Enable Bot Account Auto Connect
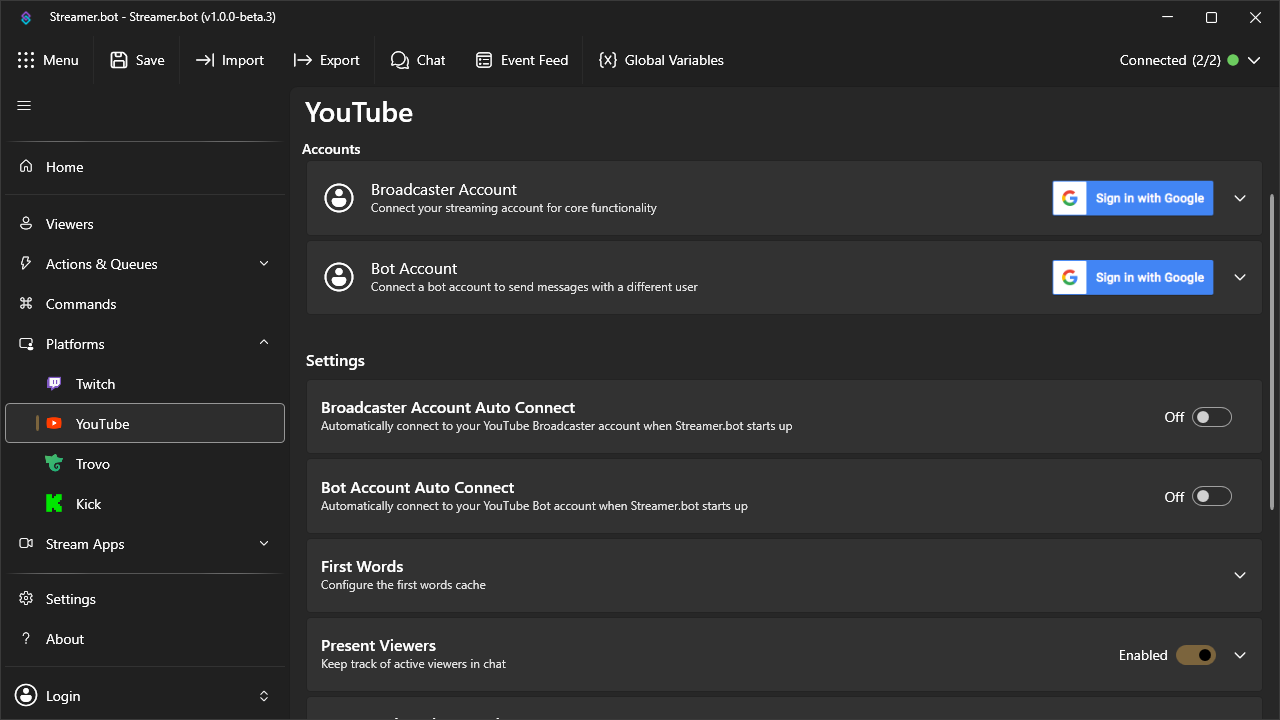Image resolution: width=1280 pixels, height=720 pixels. click(x=1212, y=496)
